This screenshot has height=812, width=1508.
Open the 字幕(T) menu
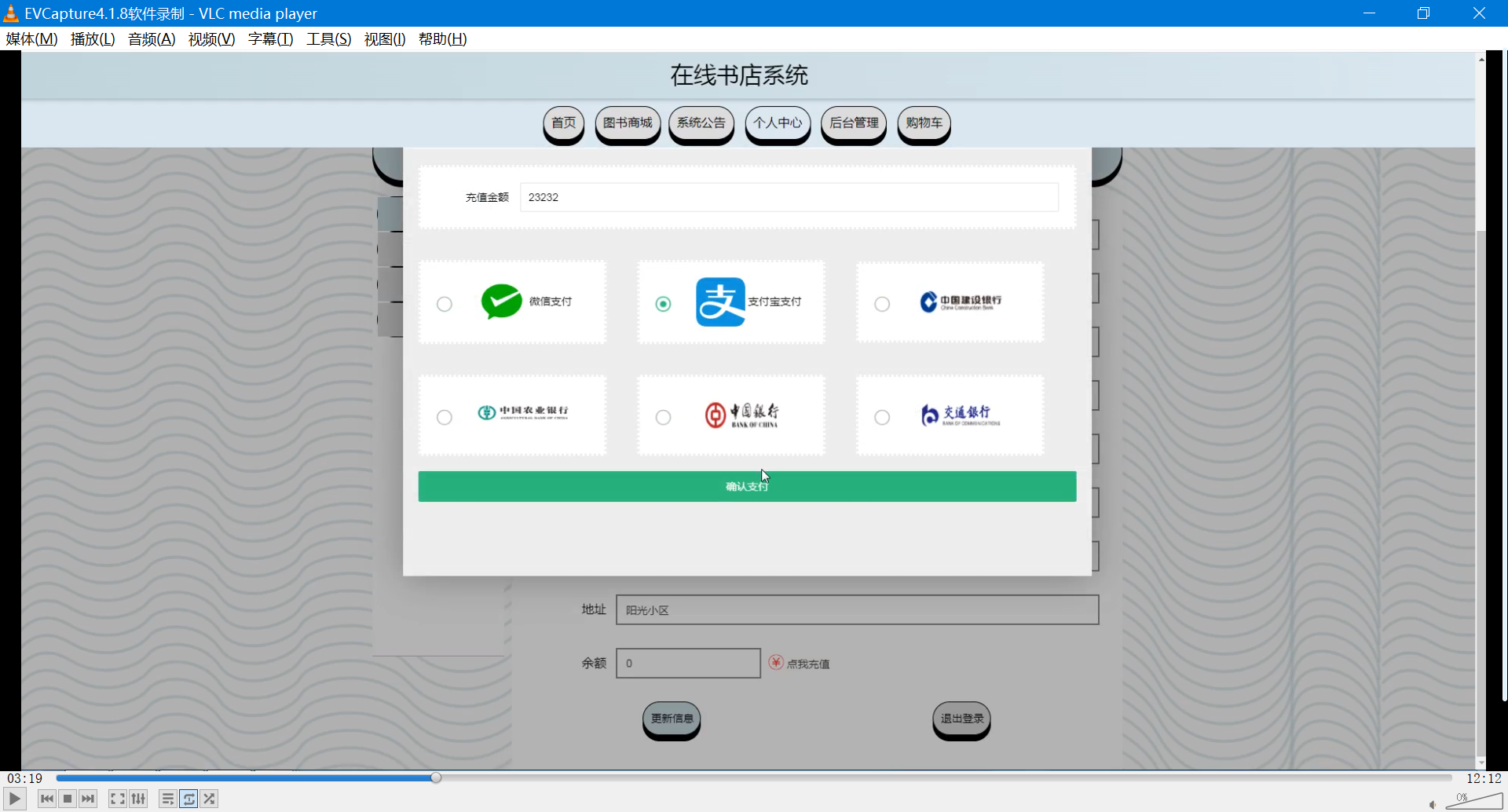click(x=270, y=39)
